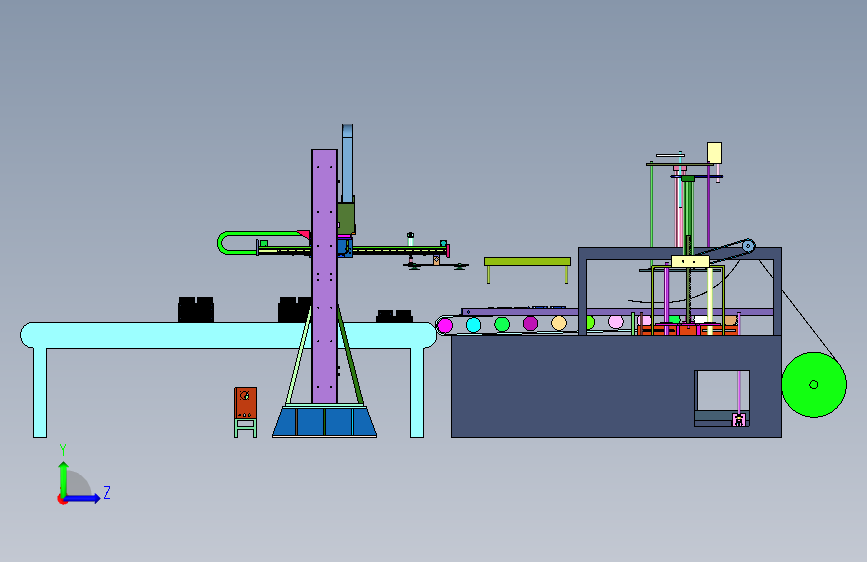Select the leftmost black boxes on the conveyor
Screen dimensions: 867x562
(x=196, y=310)
